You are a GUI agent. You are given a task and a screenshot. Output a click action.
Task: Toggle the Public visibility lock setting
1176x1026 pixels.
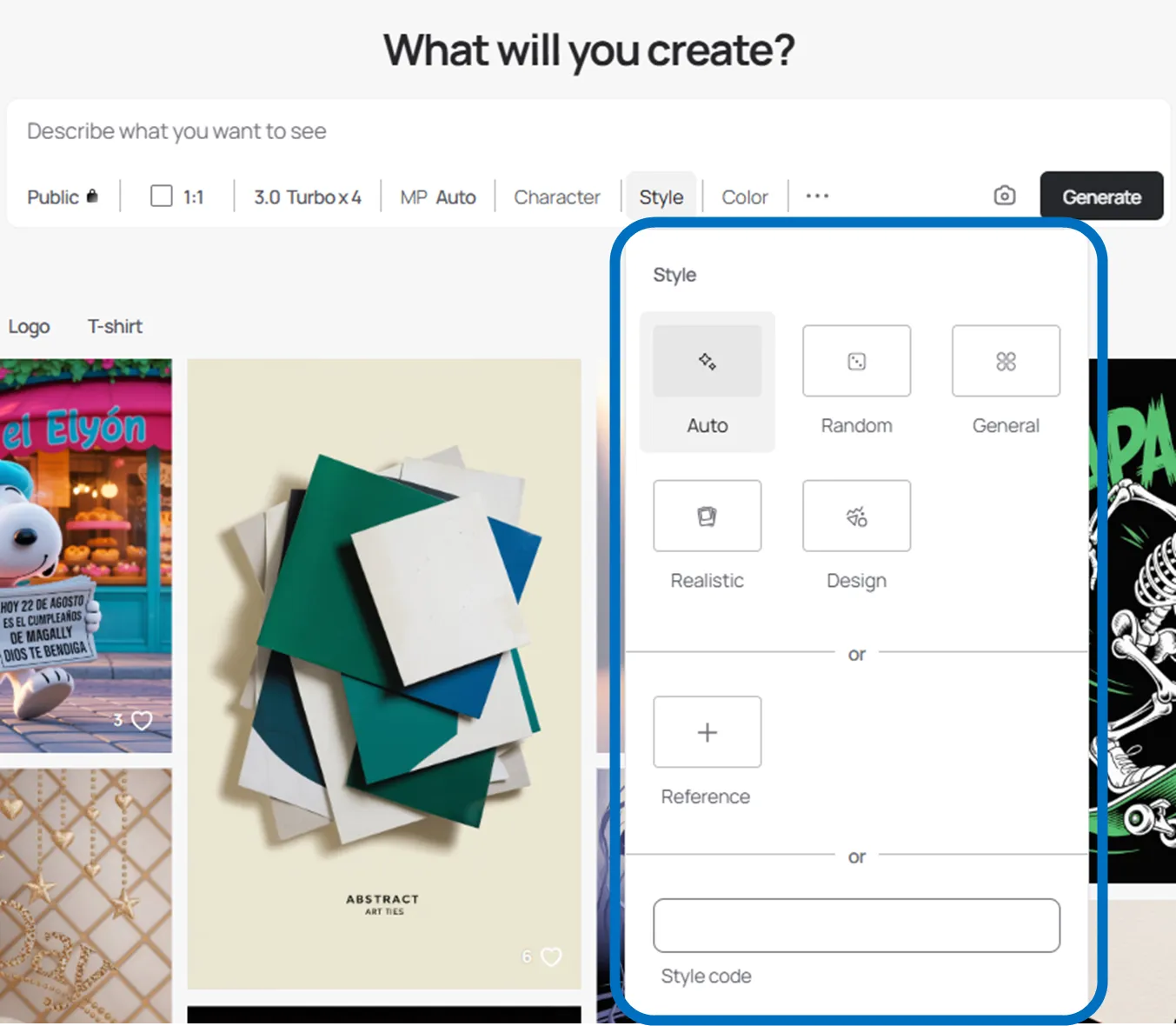[x=63, y=197]
